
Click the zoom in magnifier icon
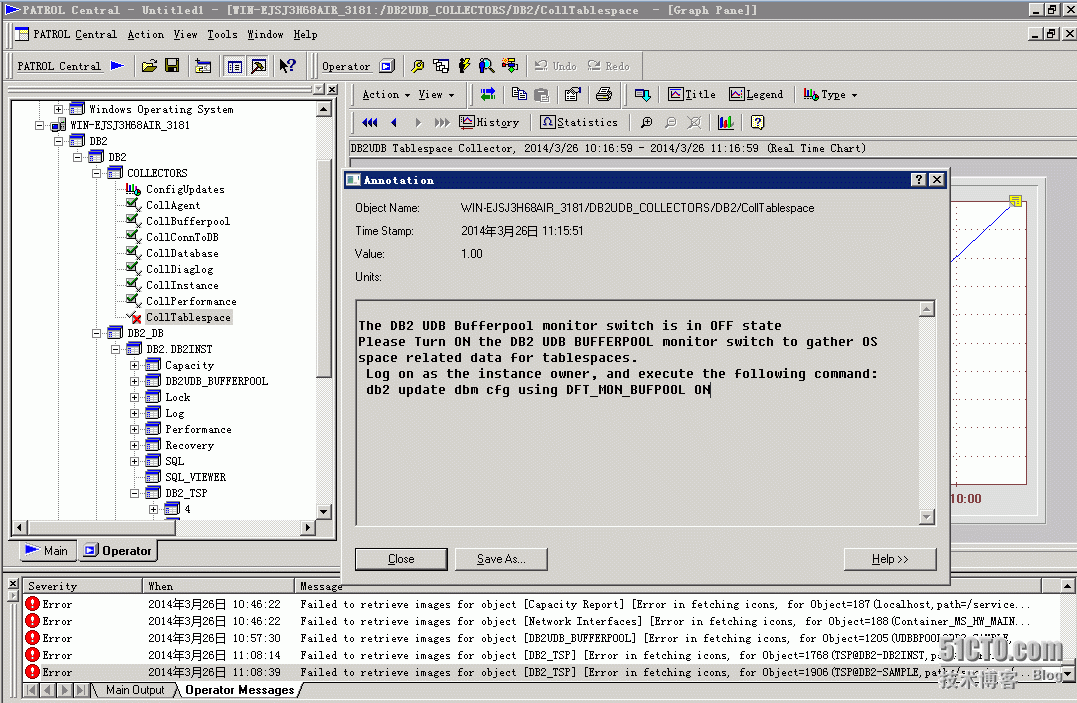coord(646,122)
